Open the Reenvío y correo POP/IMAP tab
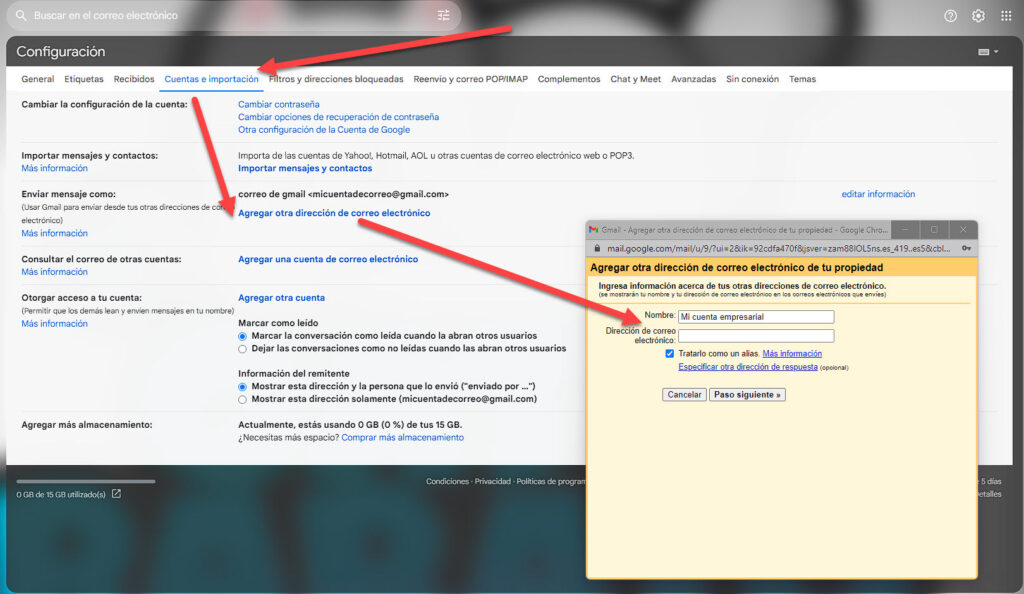This screenshot has width=1024, height=594. pos(470,79)
